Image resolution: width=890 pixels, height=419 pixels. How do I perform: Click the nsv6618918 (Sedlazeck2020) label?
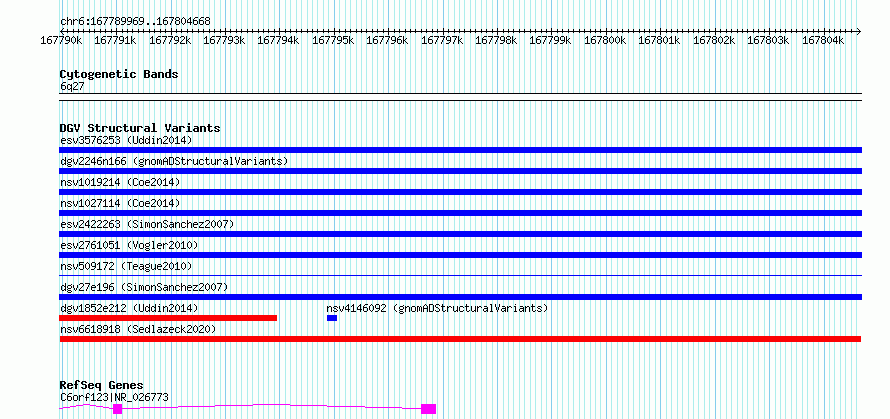[138, 329]
